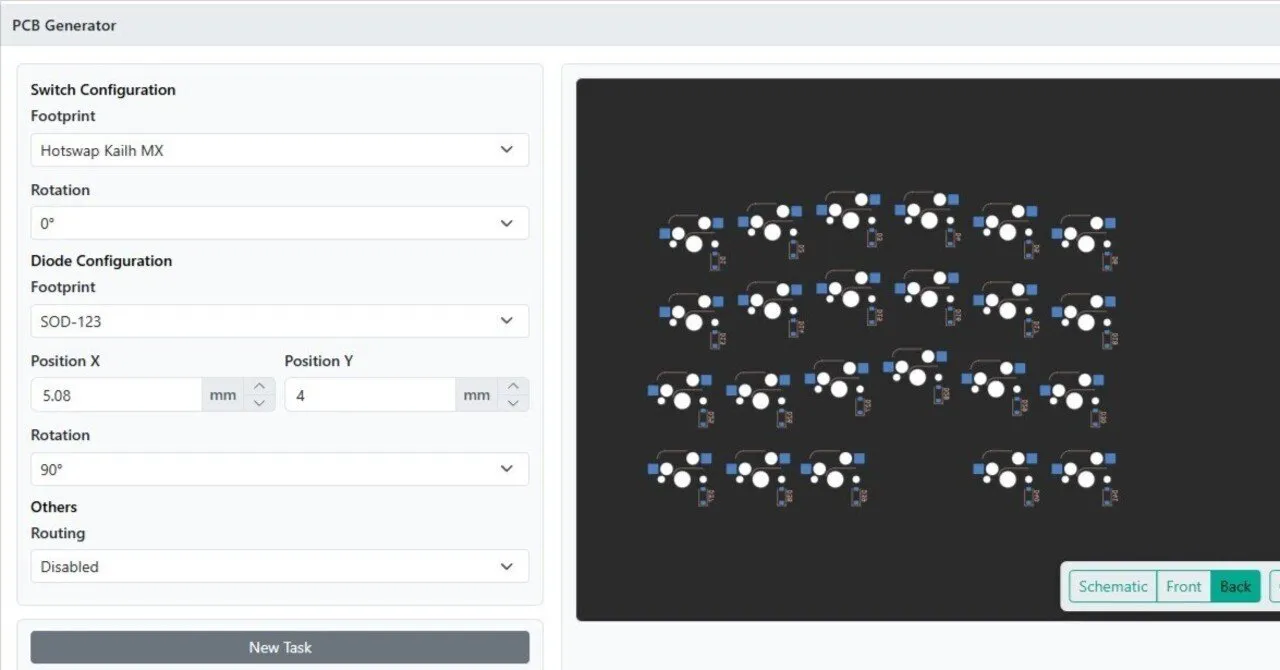Expand the switch Rotation dropdown set to 0°

tap(279, 223)
